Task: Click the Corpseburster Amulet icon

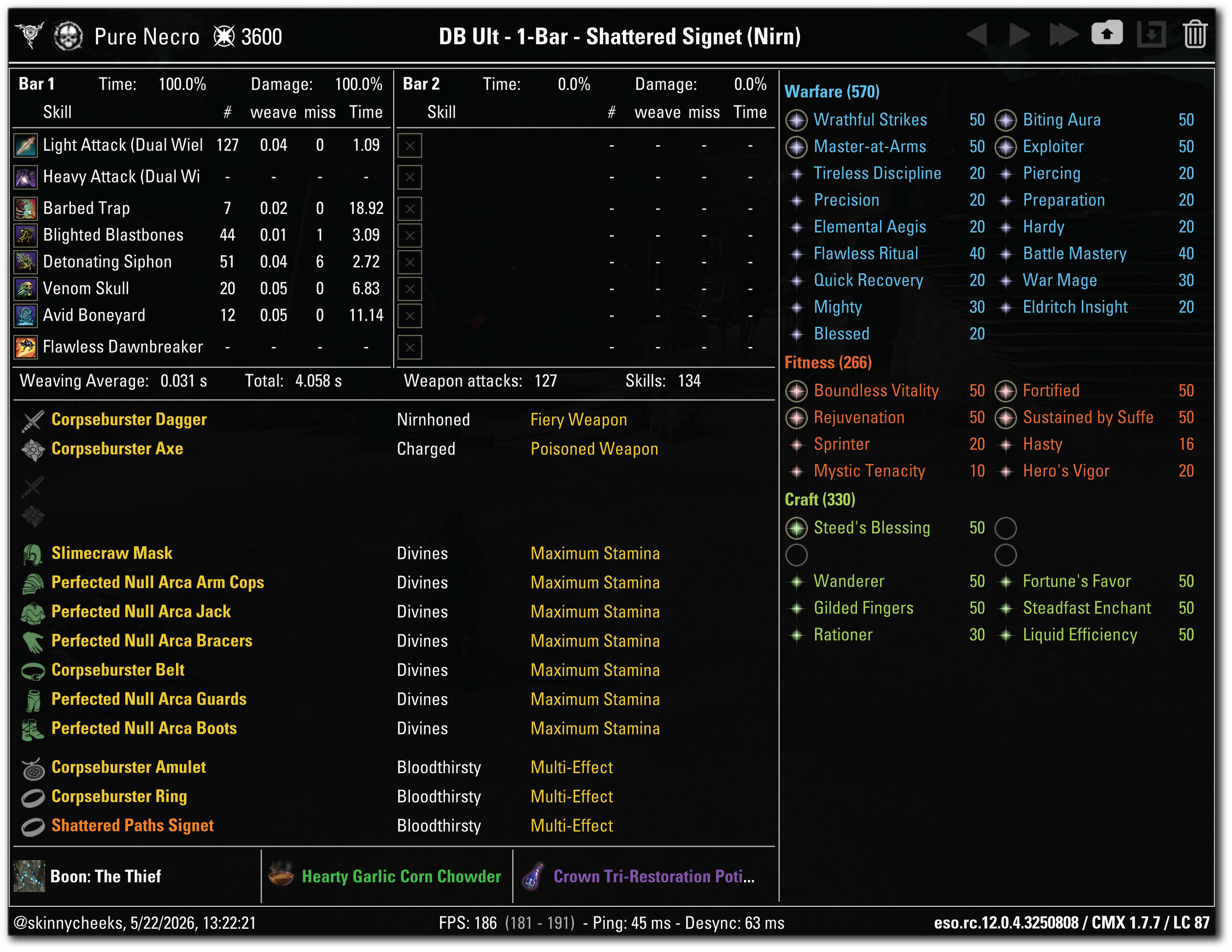Action: 33,768
